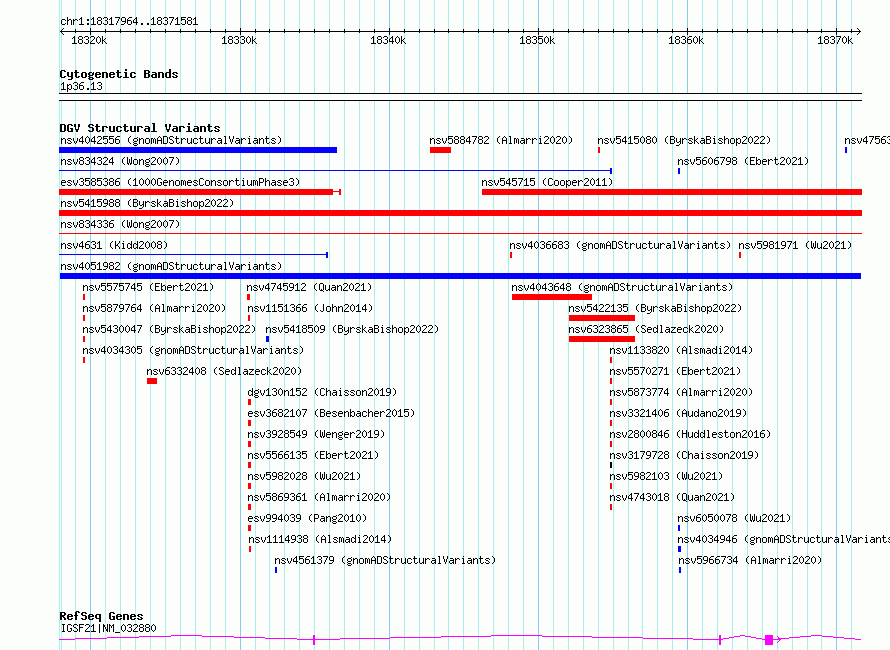The height and width of the screenshot is (650, 890).
Task: Click the red bar under nsv545715 (Cooper2011)
Action: [x=672, y=192]
